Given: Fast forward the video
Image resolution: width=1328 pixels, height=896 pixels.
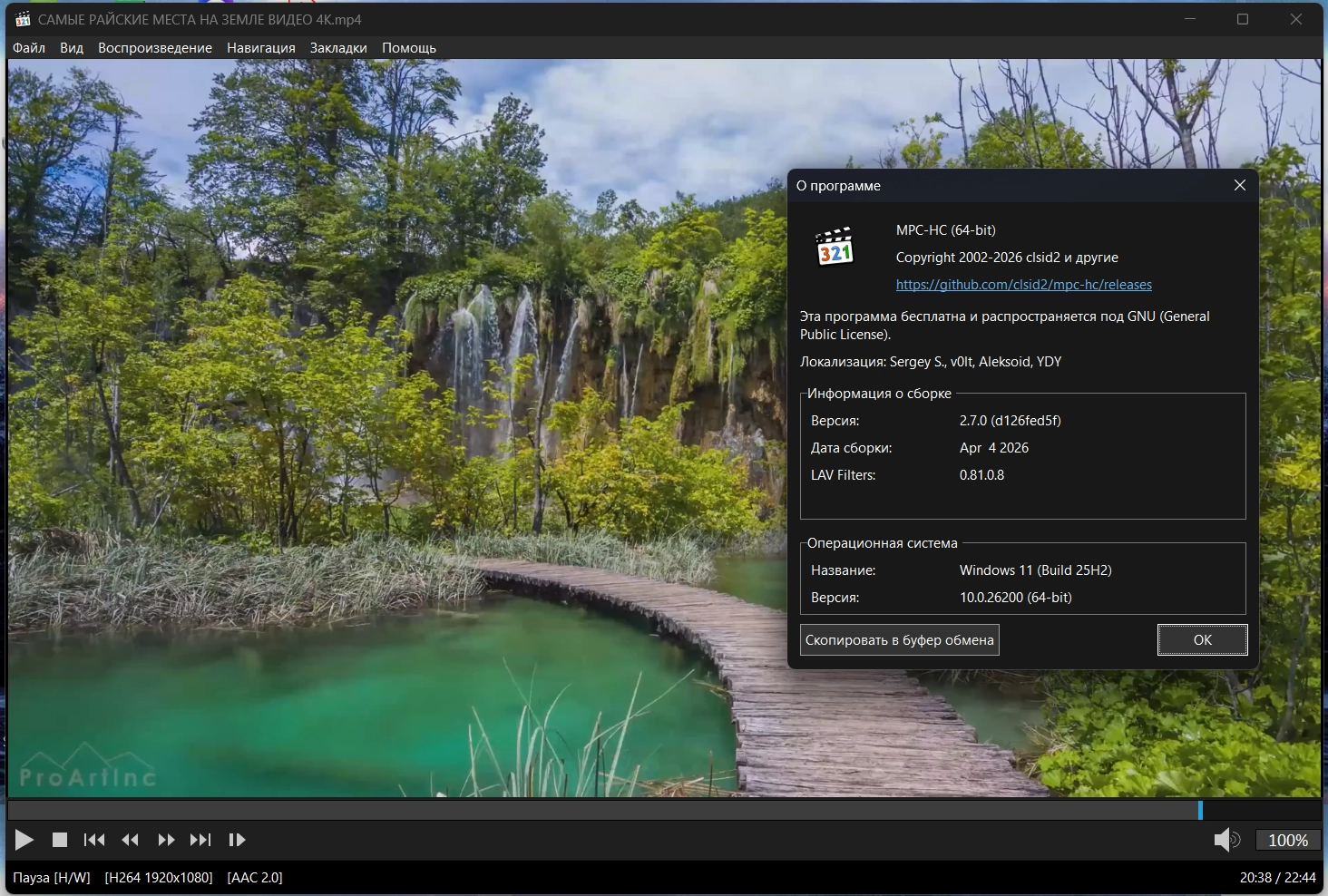Looking at the screenshot, I should pos(166,840).
